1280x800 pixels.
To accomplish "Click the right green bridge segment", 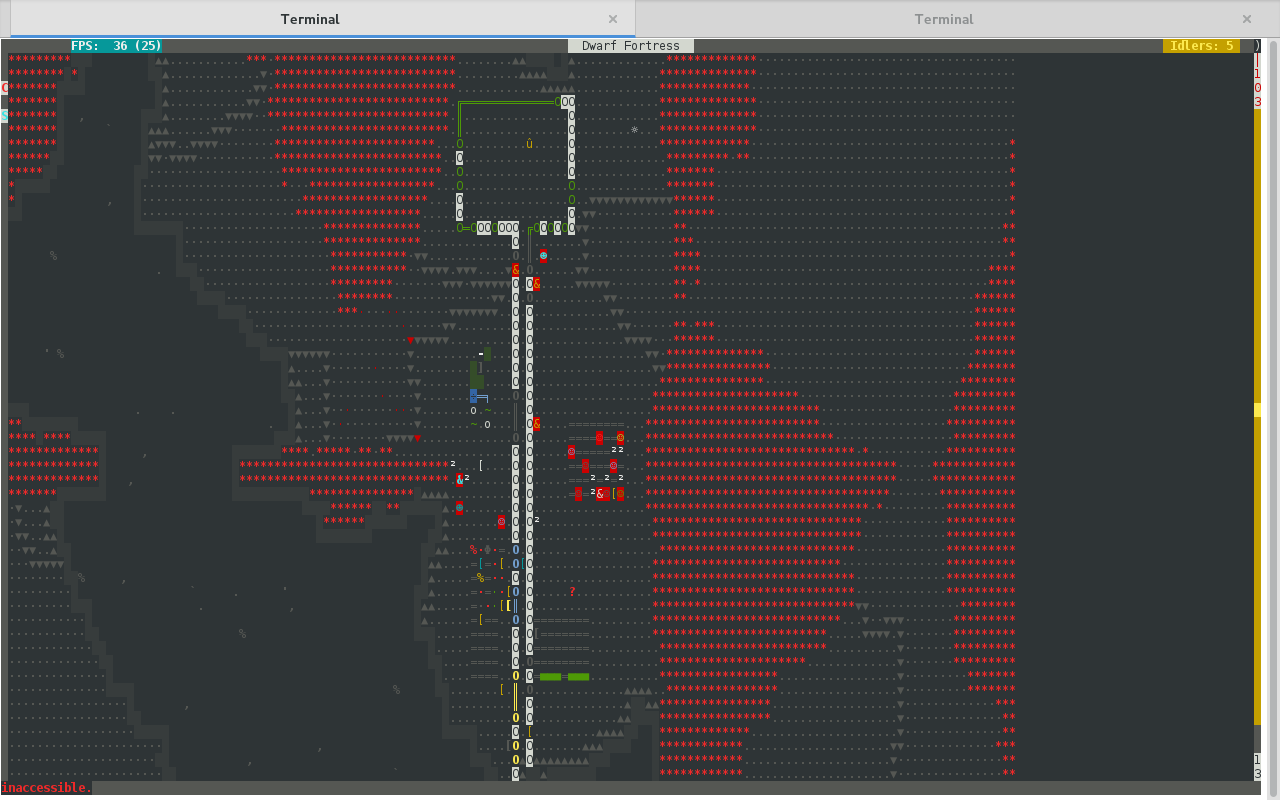I will pyautogui.click(x=579, y=677).
